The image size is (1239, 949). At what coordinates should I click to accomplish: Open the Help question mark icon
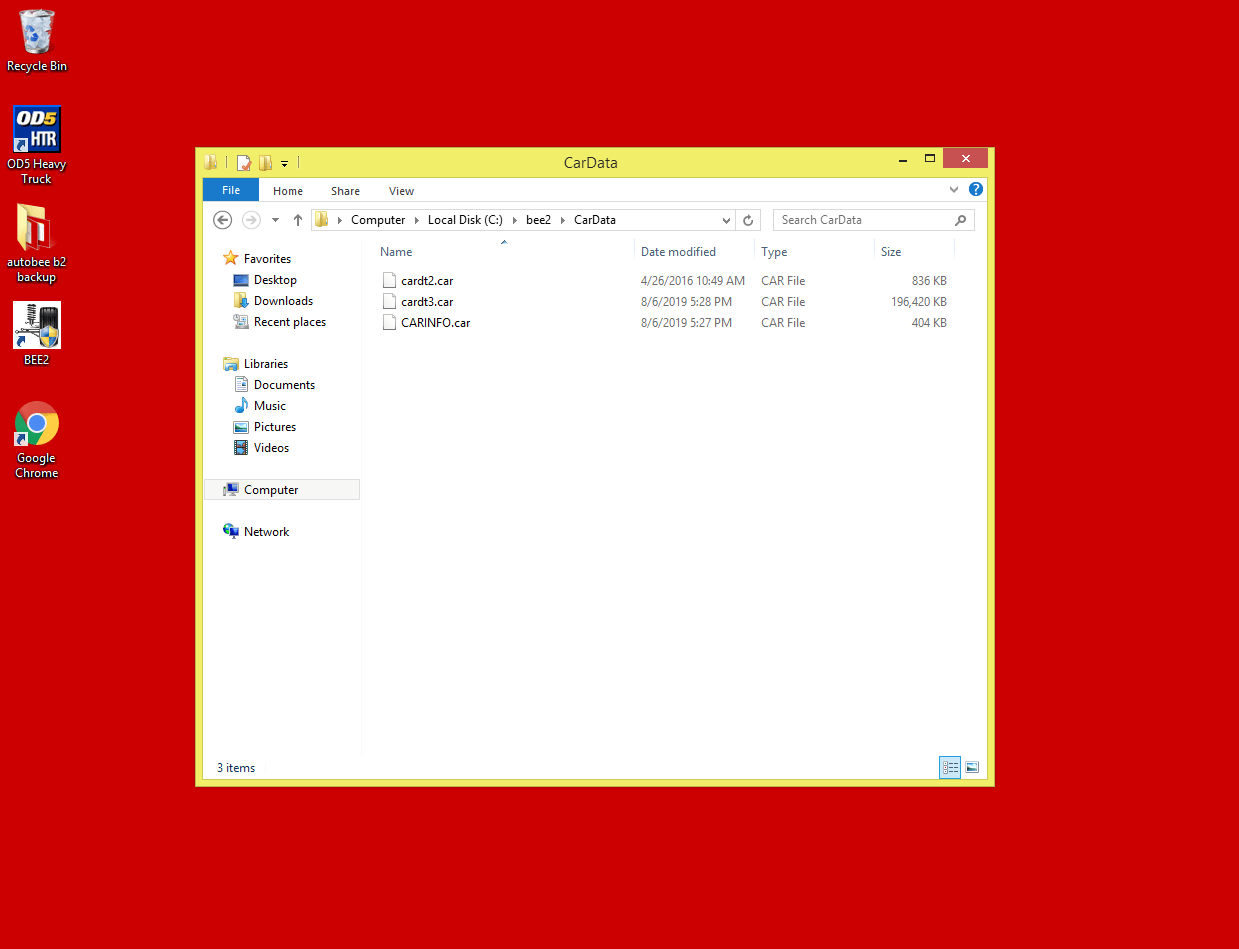click(x=976, y=190)
